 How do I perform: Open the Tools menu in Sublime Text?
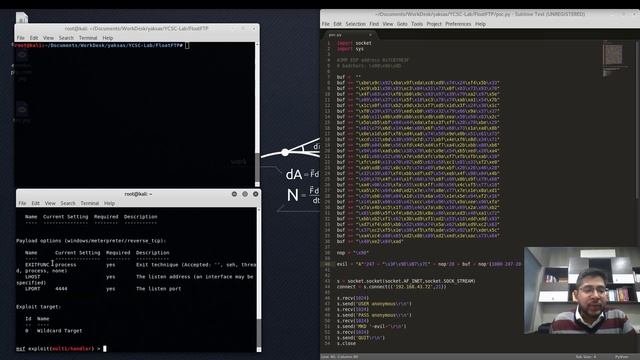[x=417, y=24]
